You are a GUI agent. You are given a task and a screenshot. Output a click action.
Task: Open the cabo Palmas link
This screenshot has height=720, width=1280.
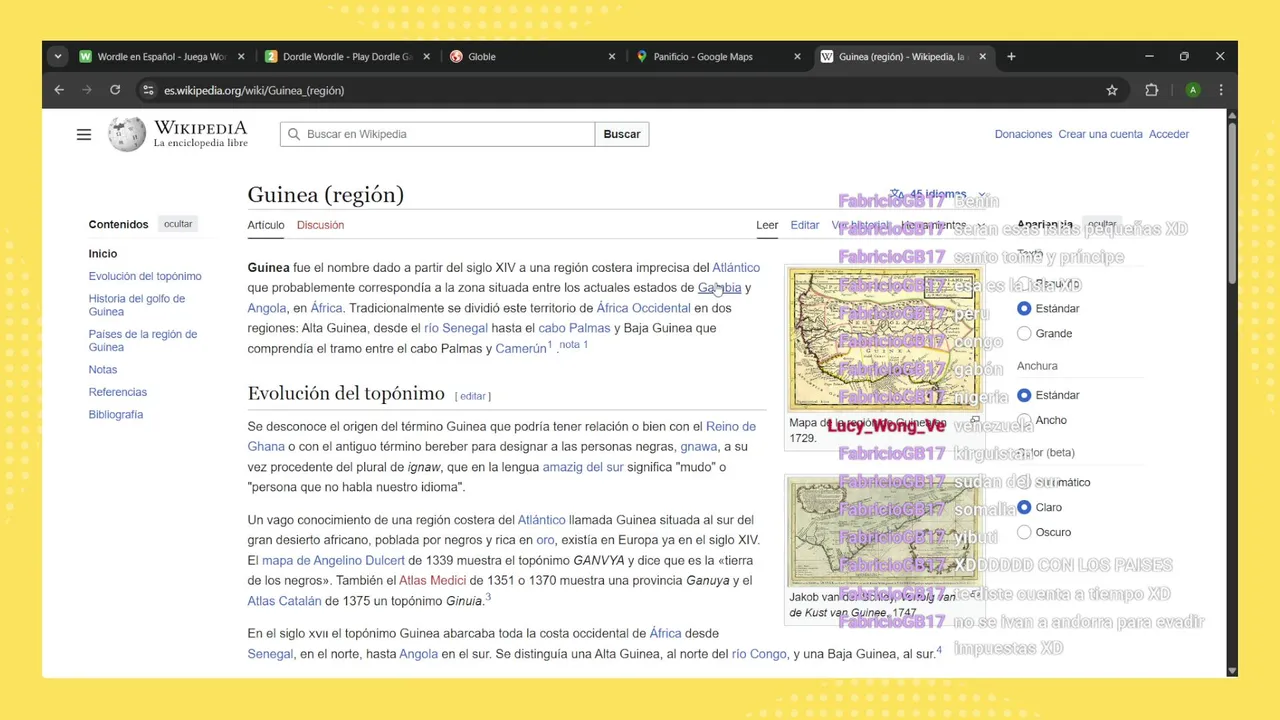pos(574,328)
